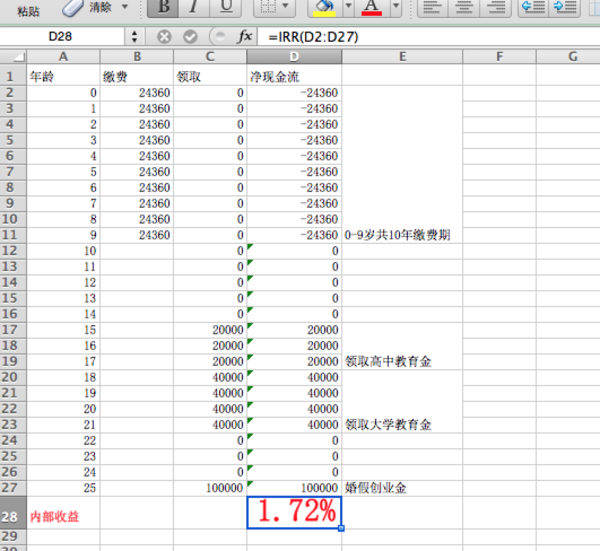
Task: Select column D header
Action: coord(294,57)
